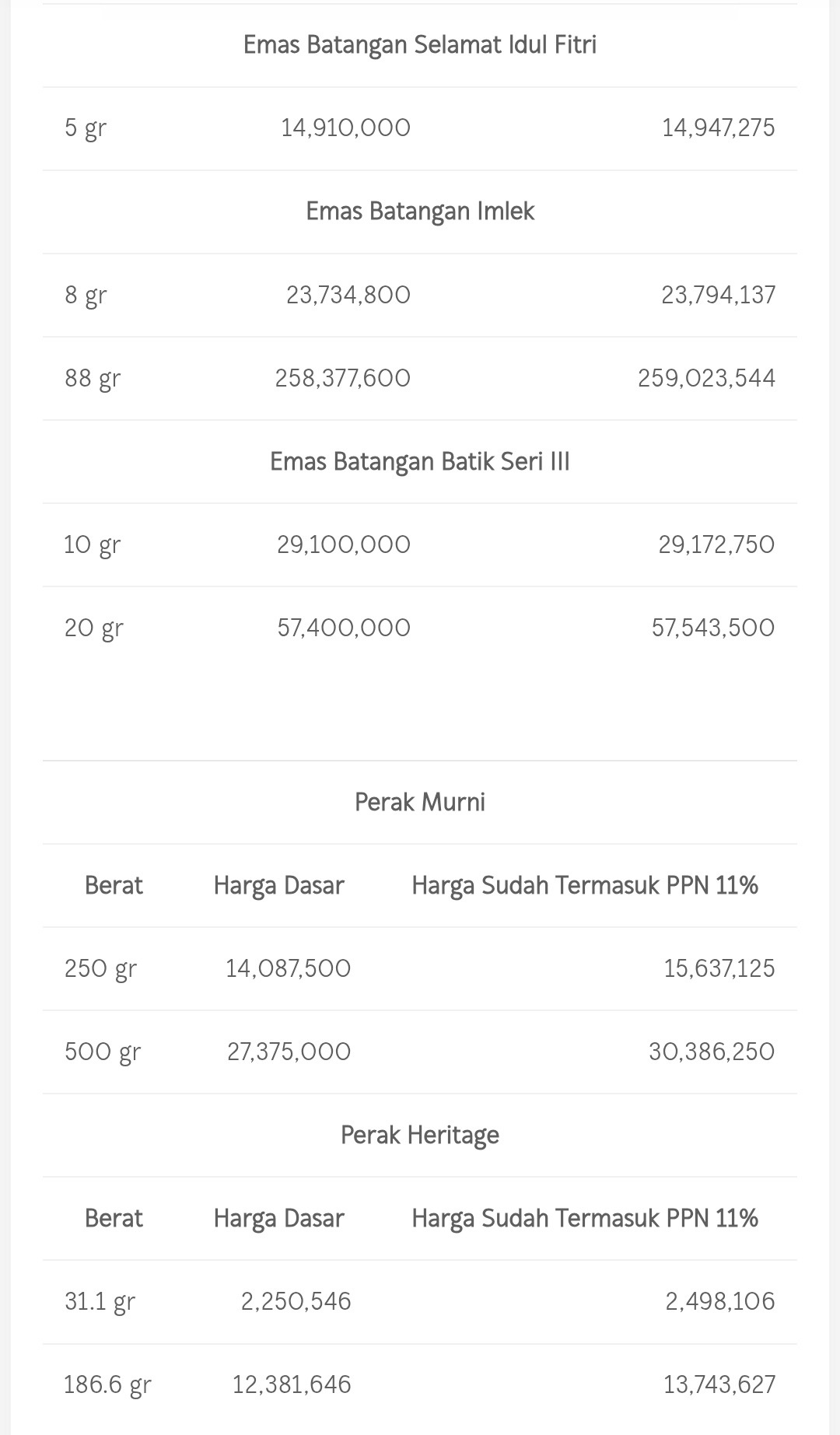Click the Berat header under Perak Heritage
Screen dimensions: 840x1435
pos(114,1218)
